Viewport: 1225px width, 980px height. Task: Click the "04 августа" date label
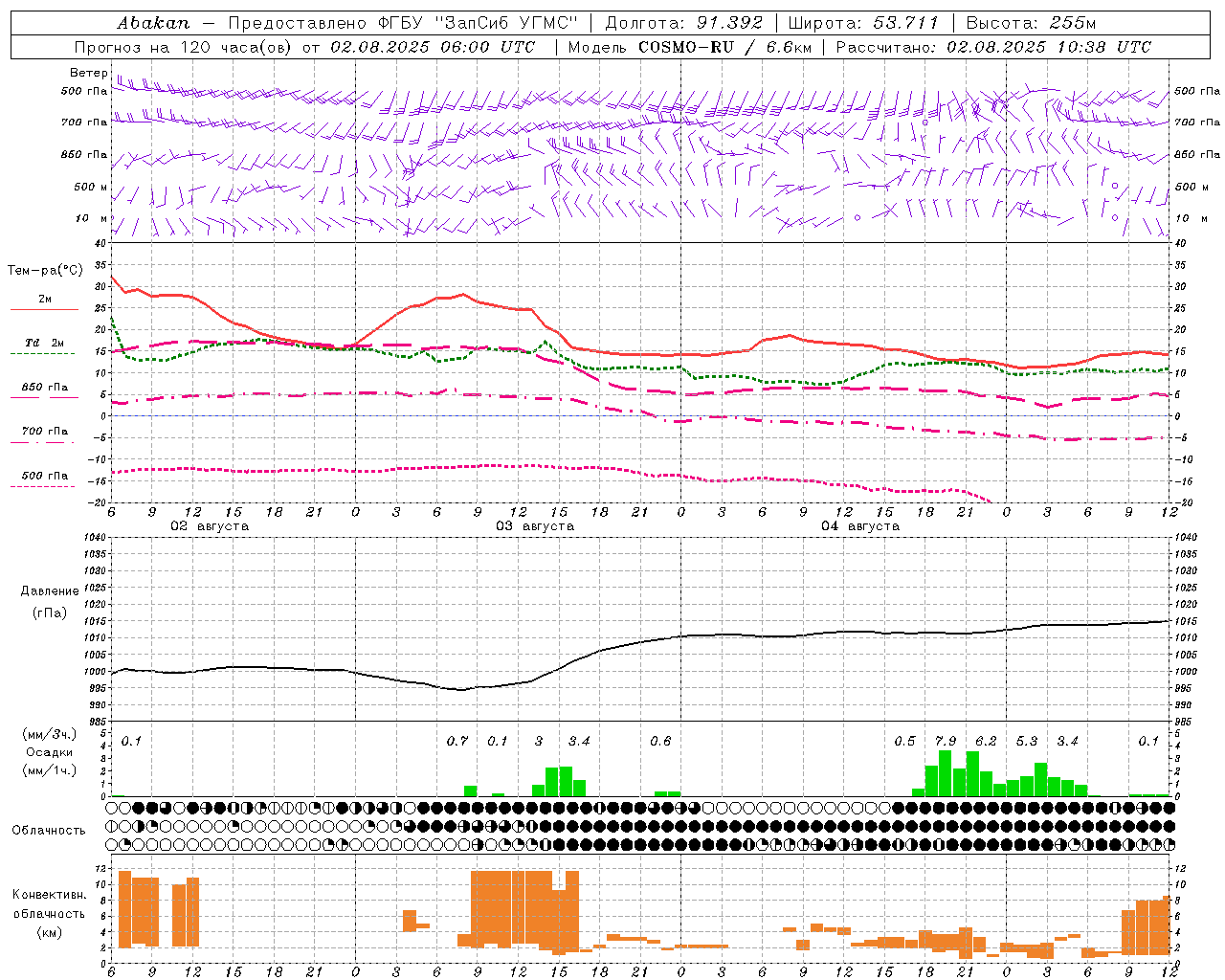[860, 526]
